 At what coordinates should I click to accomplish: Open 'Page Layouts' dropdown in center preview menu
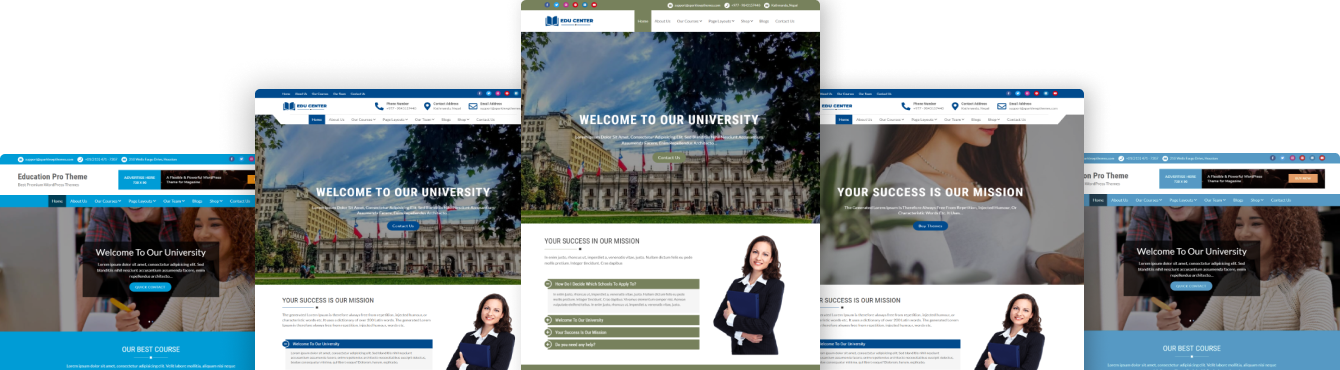click(x=721, y=21)
